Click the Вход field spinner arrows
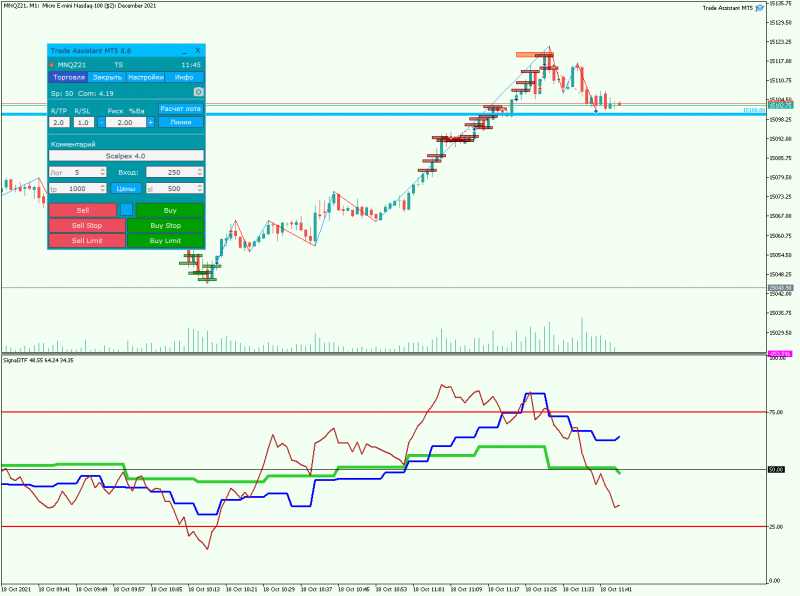800x596 pixels. pyautogui.click(x=200, y=172)
